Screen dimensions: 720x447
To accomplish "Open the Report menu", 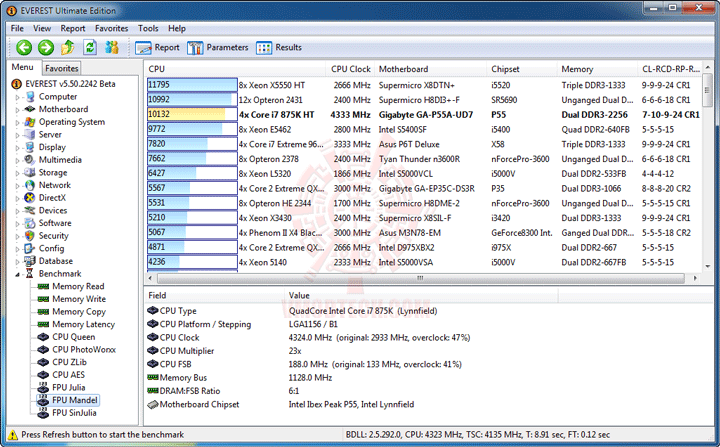I will [73, 28].
